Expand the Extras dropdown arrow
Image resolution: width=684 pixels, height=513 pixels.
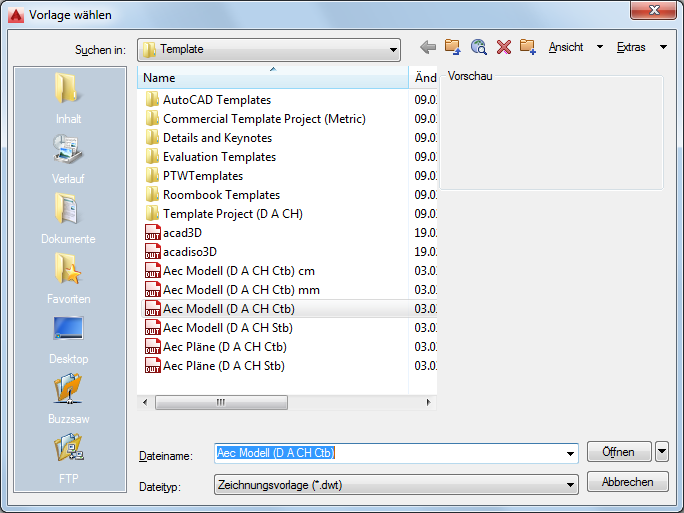(663, 47)
